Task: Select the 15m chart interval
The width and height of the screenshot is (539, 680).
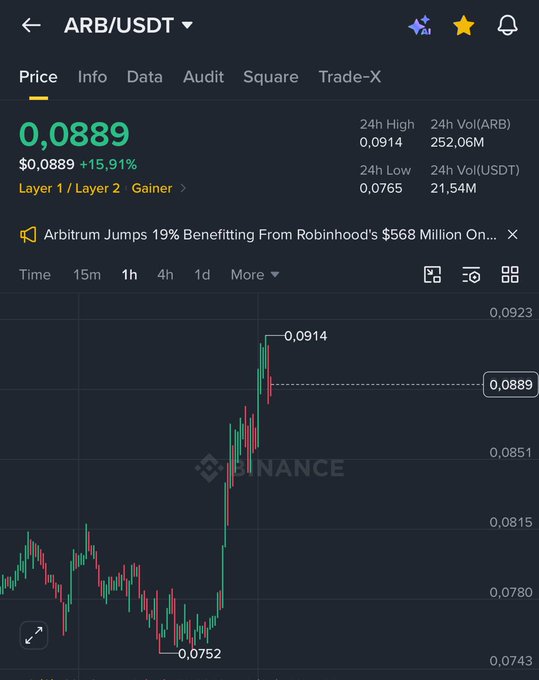Action: tap(87, 275)
